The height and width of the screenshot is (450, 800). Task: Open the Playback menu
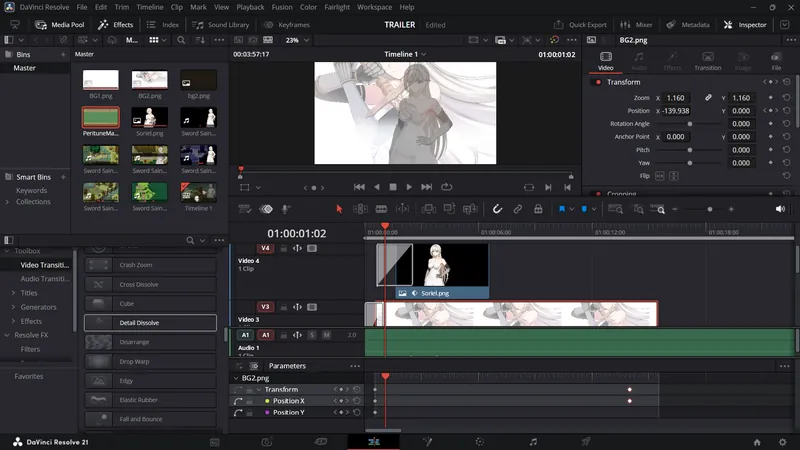(250, 7)
